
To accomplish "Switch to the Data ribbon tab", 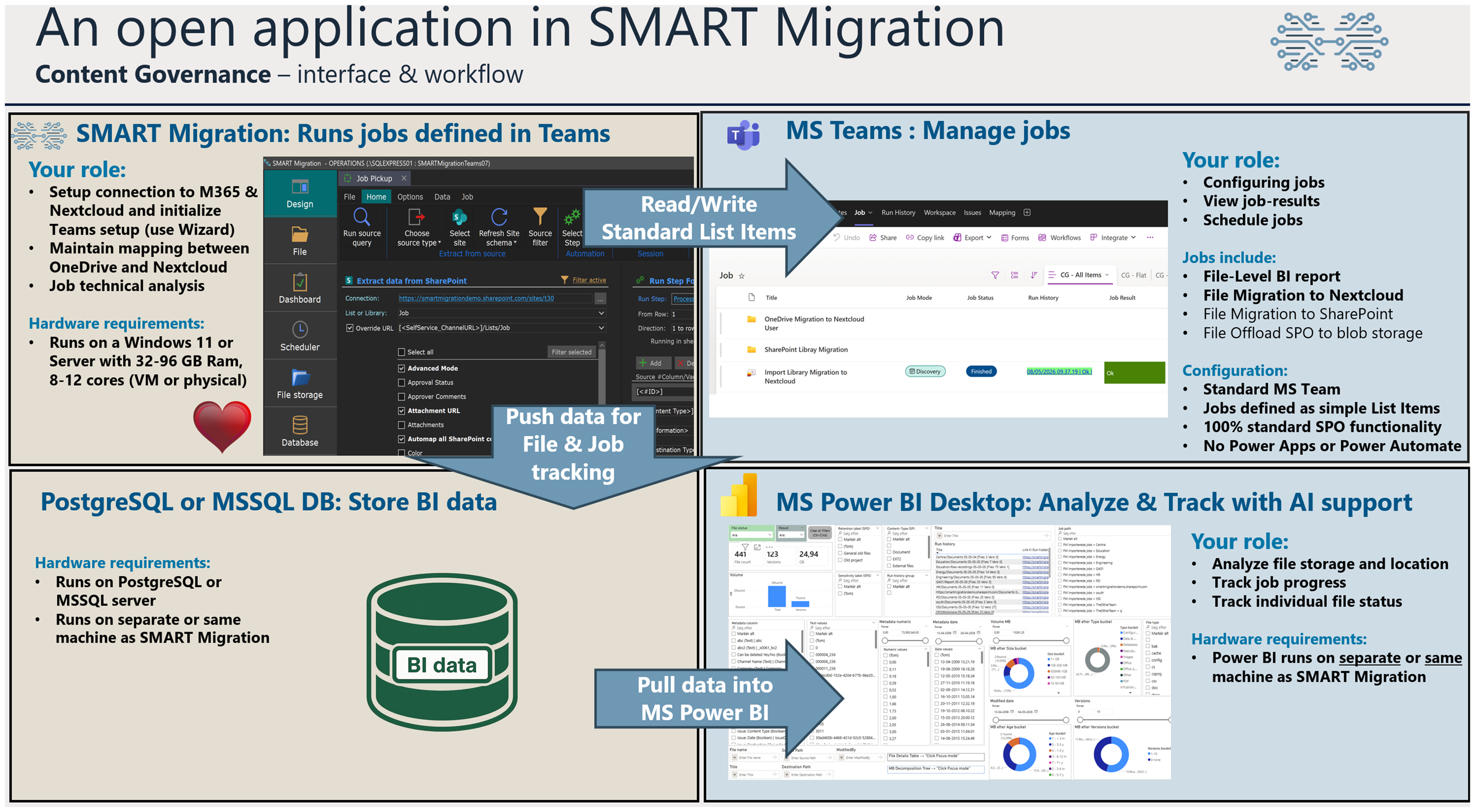I will [442, 197].
